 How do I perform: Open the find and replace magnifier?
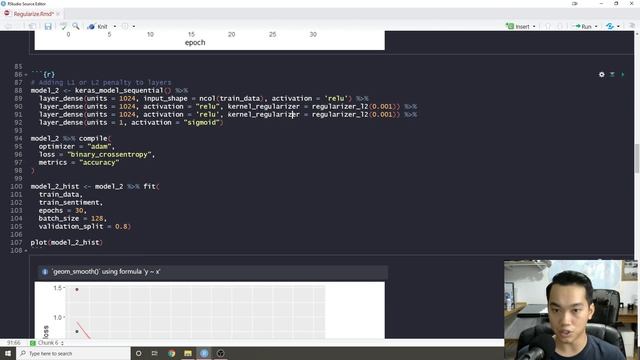click(x=76, y=27)
